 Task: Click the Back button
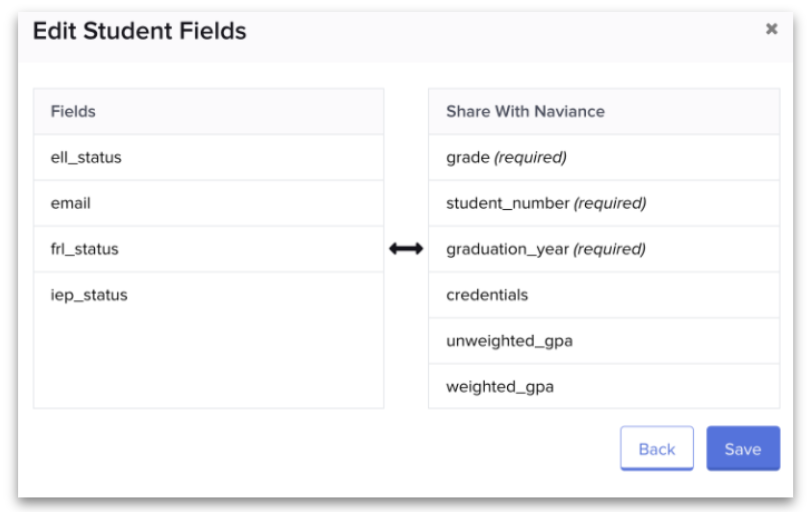(656, 449)
